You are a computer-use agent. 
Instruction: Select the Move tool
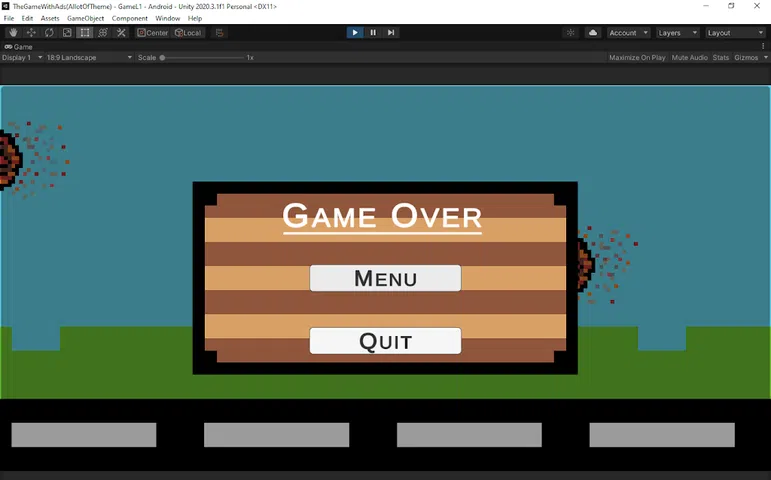click(30, 33)
